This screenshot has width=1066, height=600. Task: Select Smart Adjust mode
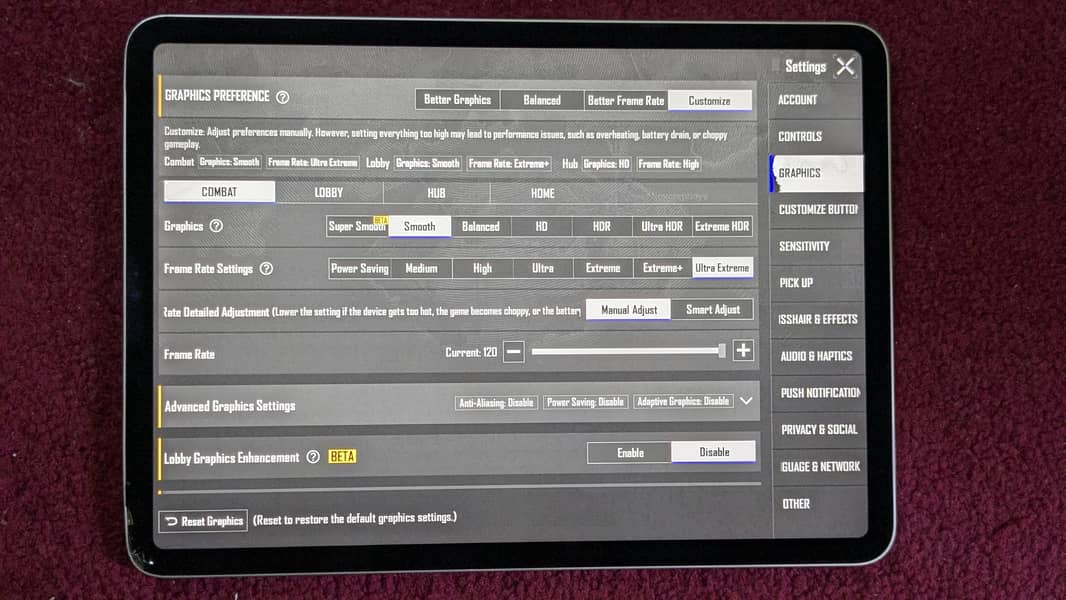712,309
